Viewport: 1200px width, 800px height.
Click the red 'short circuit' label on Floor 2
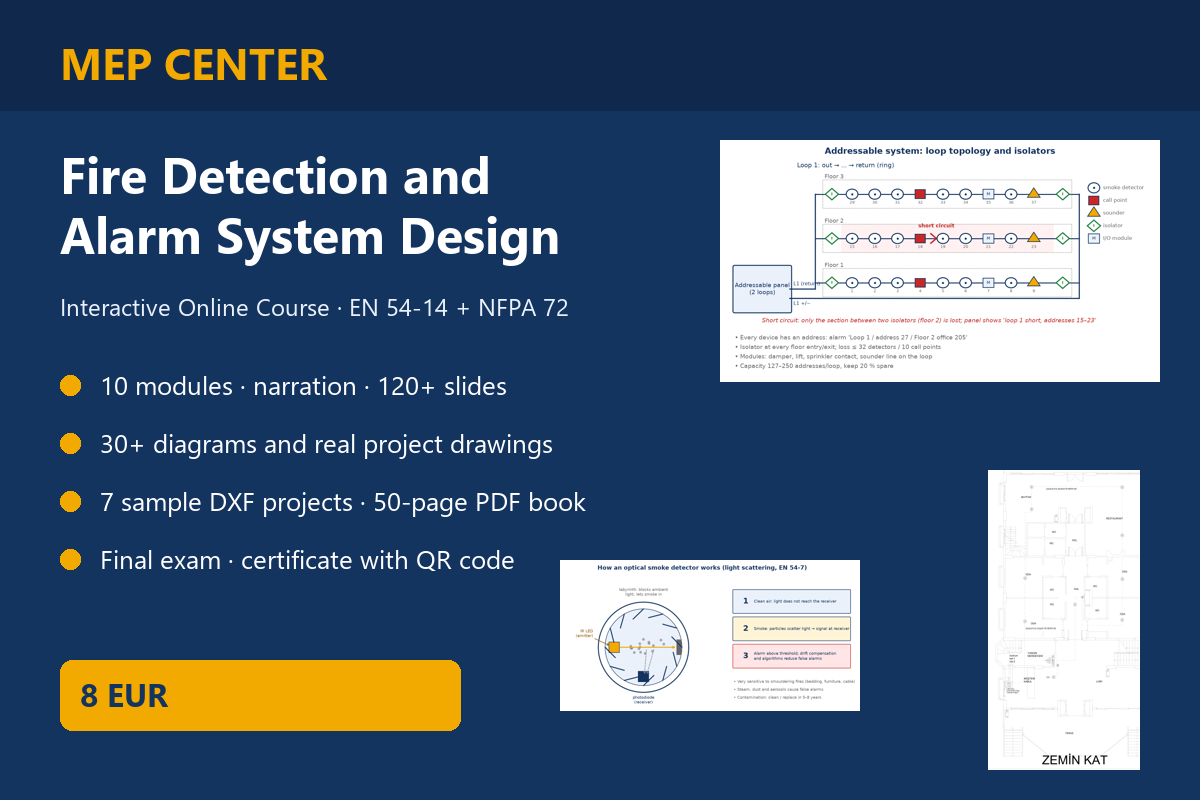(936, 225)
